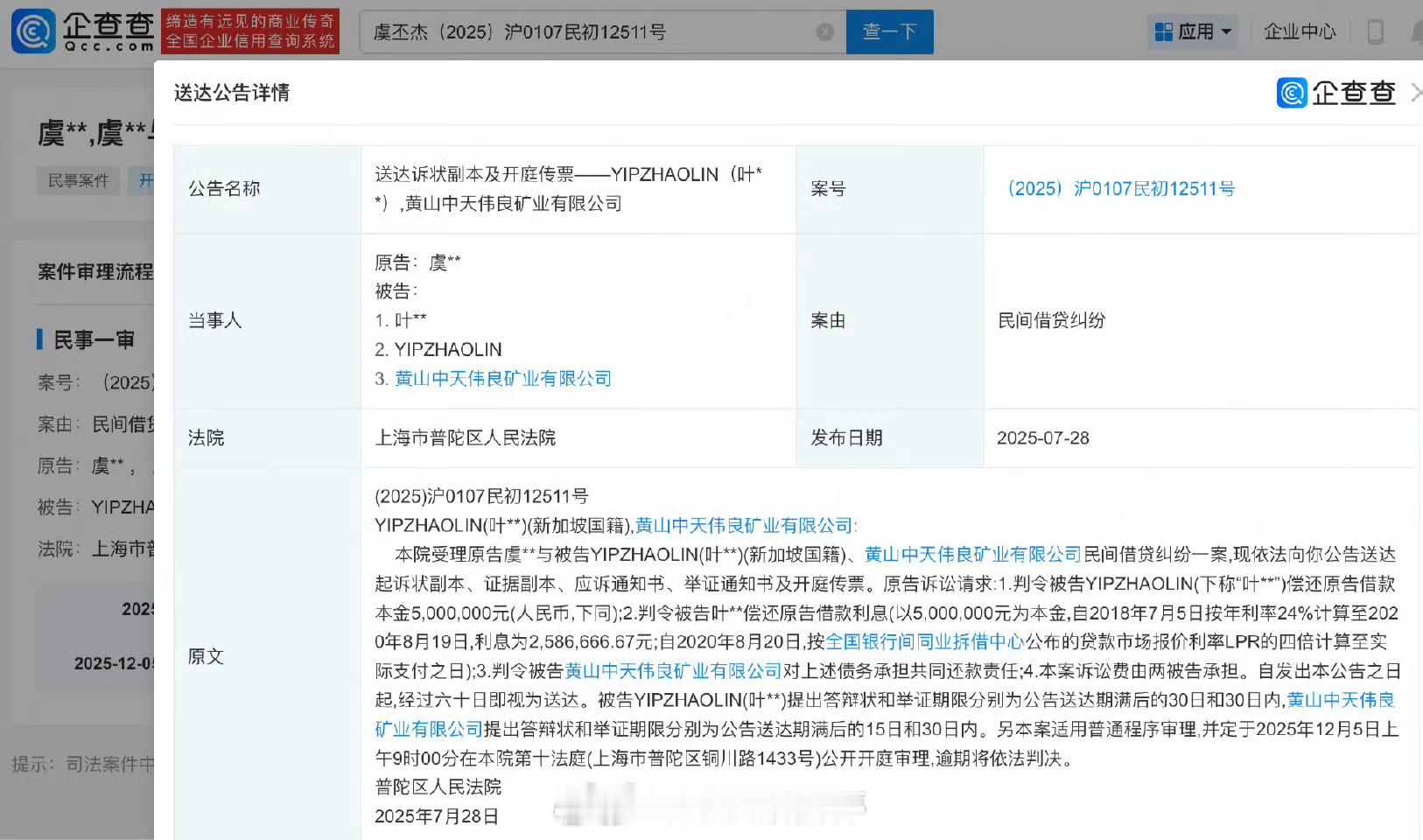Click the 公告名称 label cell
This screenshot has height=840, width=1423.
point(267,189)
